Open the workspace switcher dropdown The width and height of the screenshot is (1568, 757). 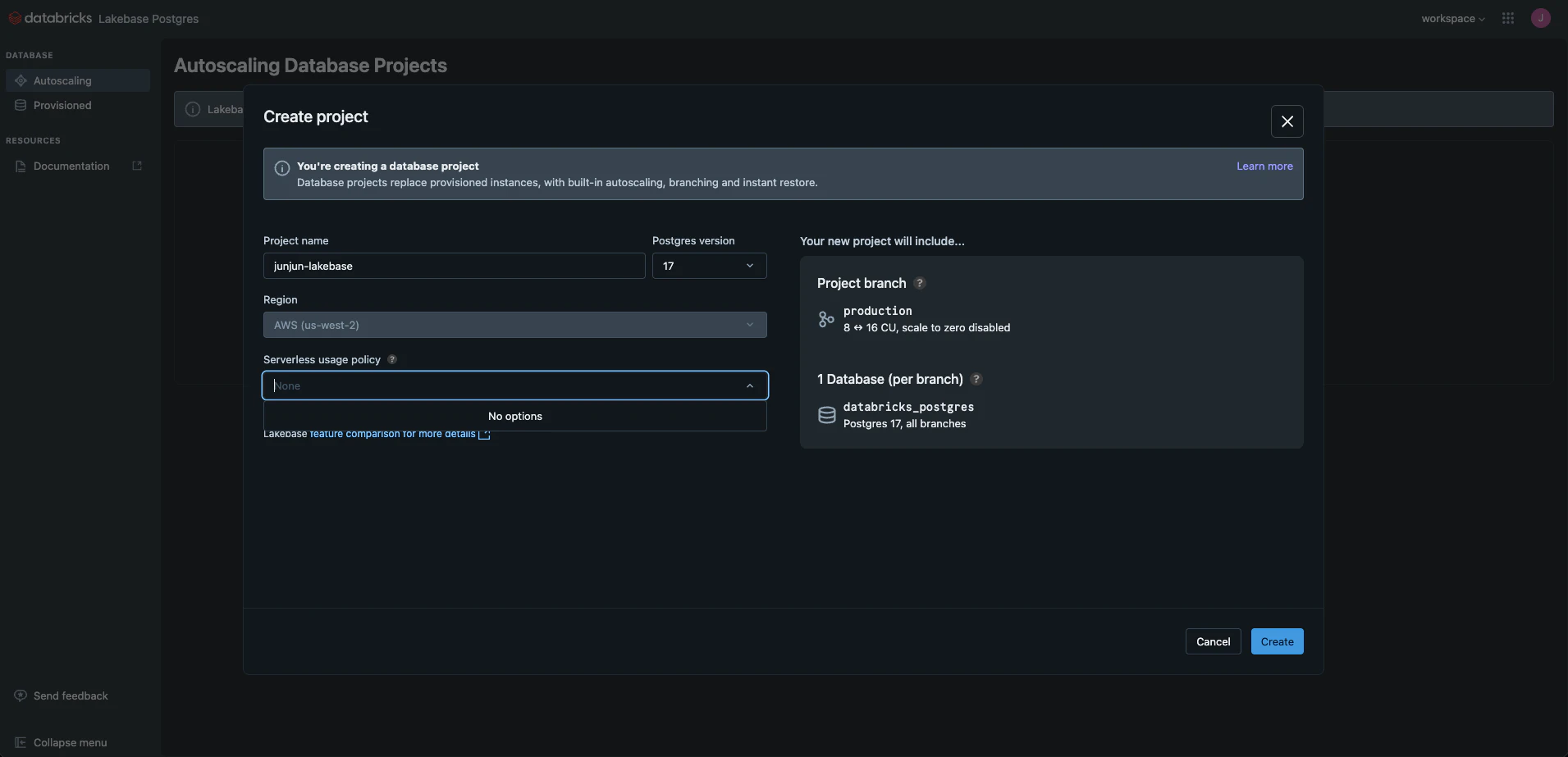[x=1453, y=18]
